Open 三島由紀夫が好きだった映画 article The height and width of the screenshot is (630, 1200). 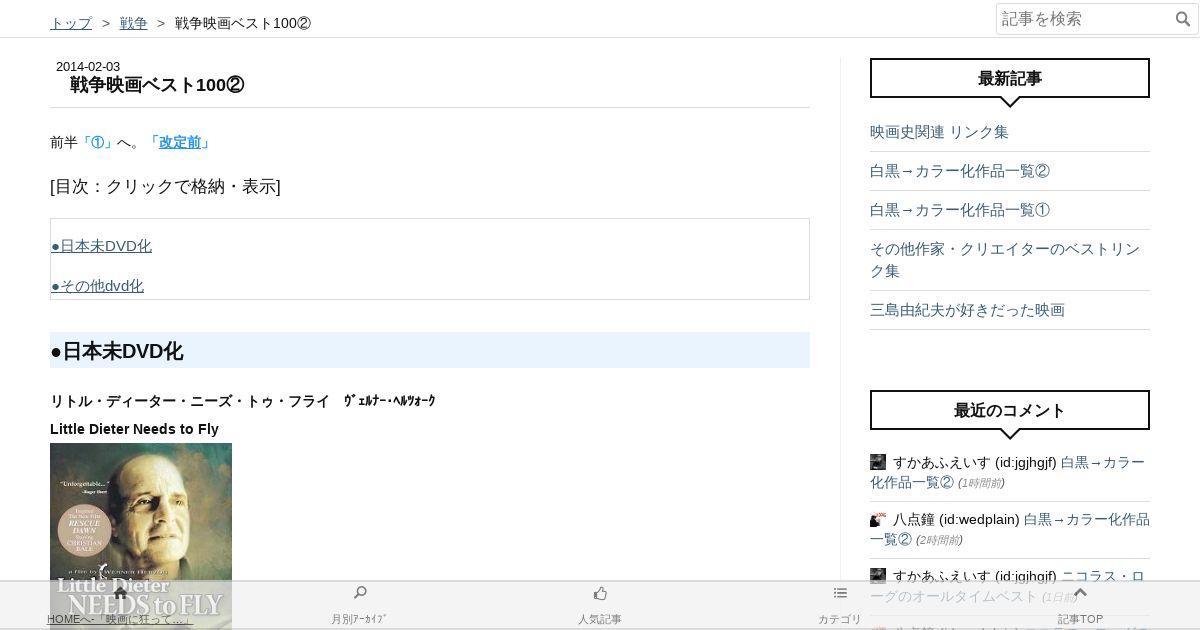tap(967, 310)
